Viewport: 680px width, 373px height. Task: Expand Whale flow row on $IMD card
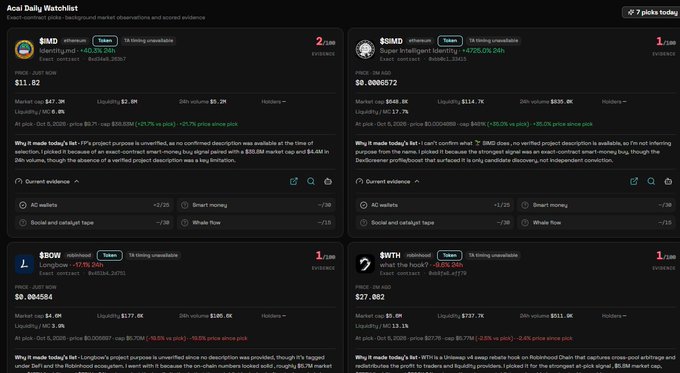tap(256, 222)
